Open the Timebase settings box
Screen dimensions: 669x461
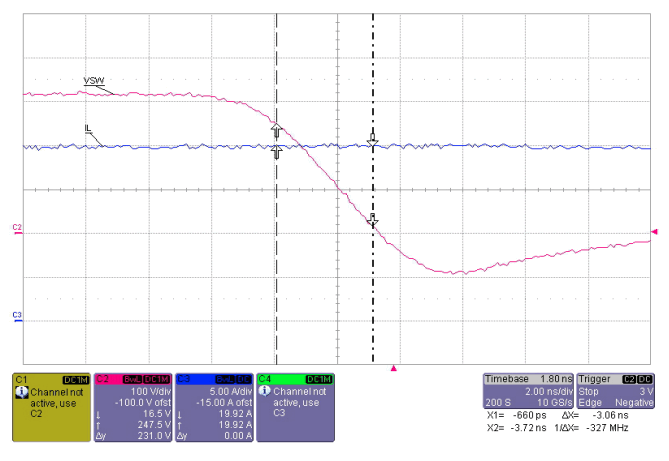click(x=529, y=391)
